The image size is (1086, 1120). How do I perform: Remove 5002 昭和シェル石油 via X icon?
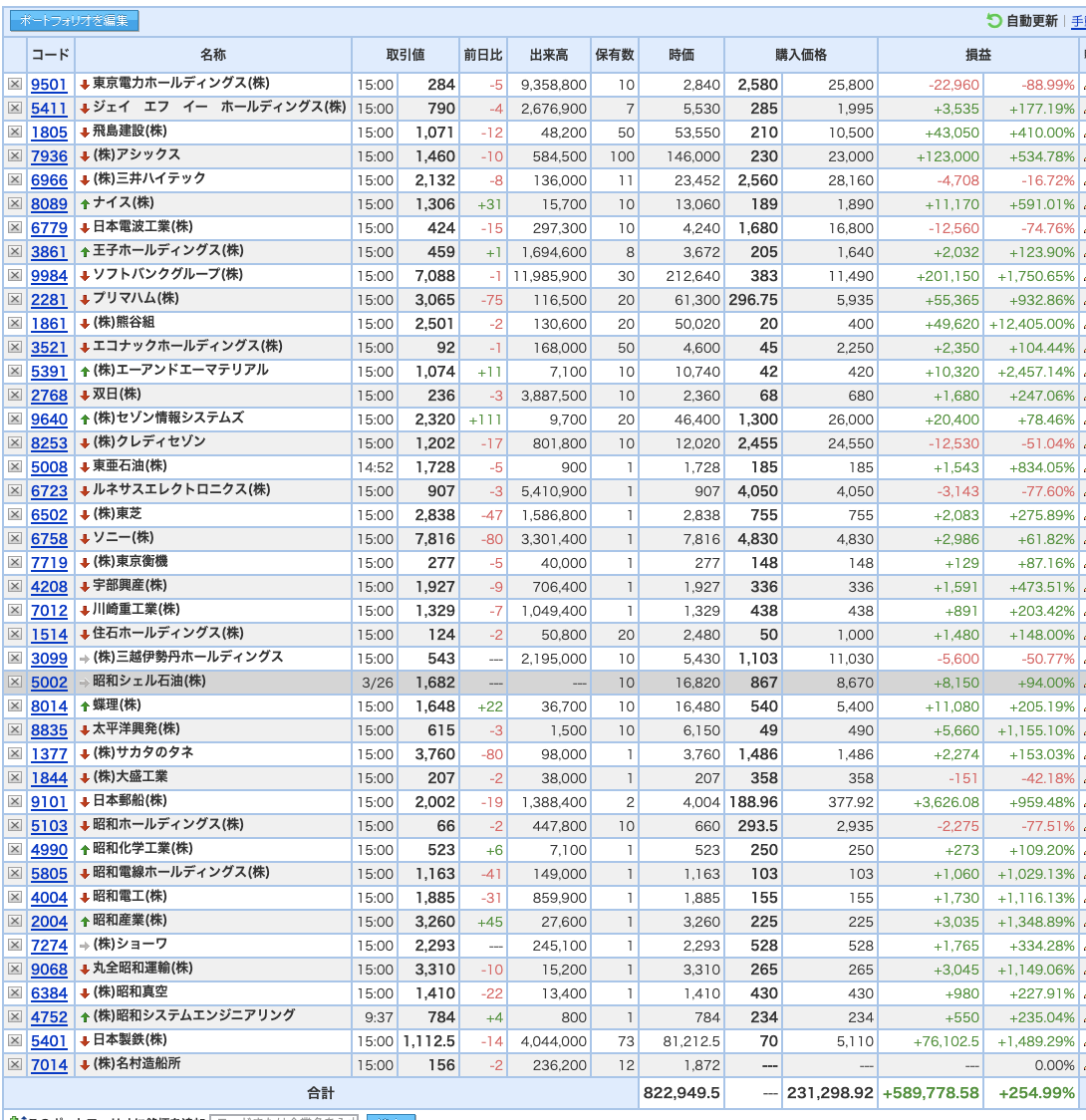point(14,683)
